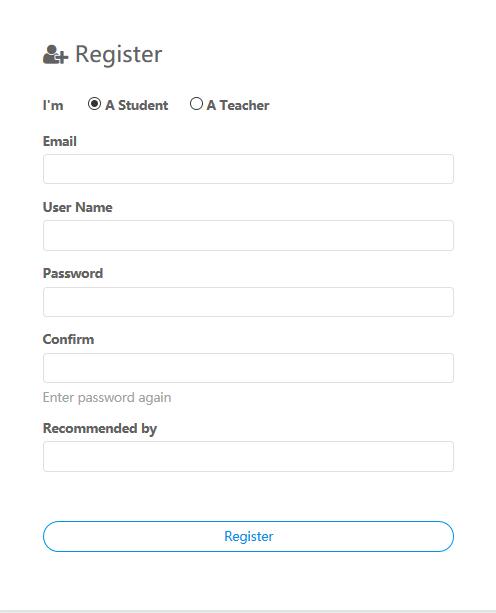Click the blue-outlined Register button

pyautogui.click(x=248, y=536)
